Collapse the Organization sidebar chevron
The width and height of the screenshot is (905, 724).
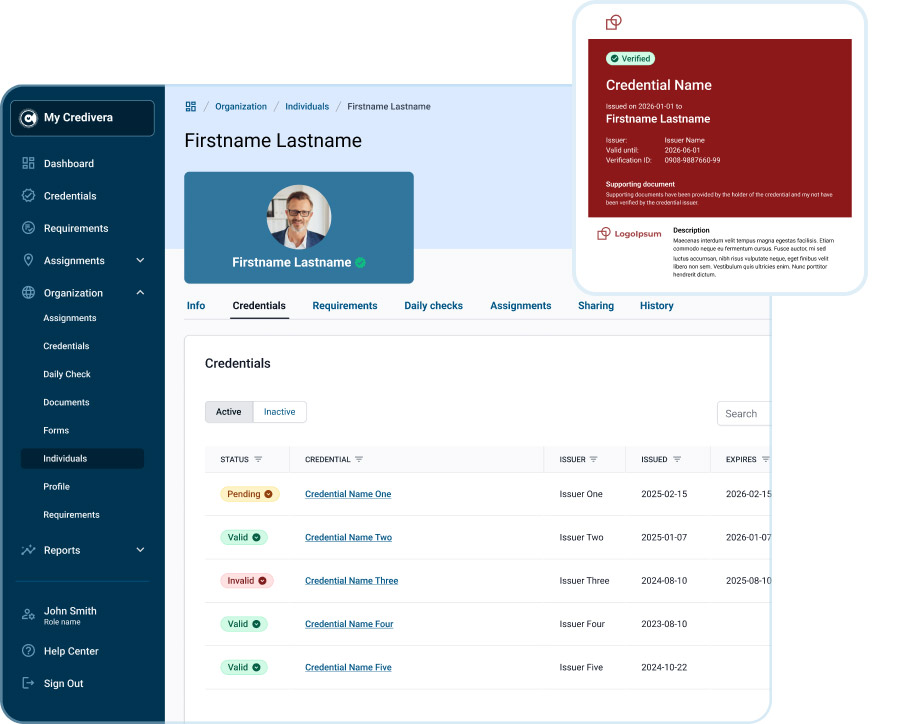(x=140, y=293)
